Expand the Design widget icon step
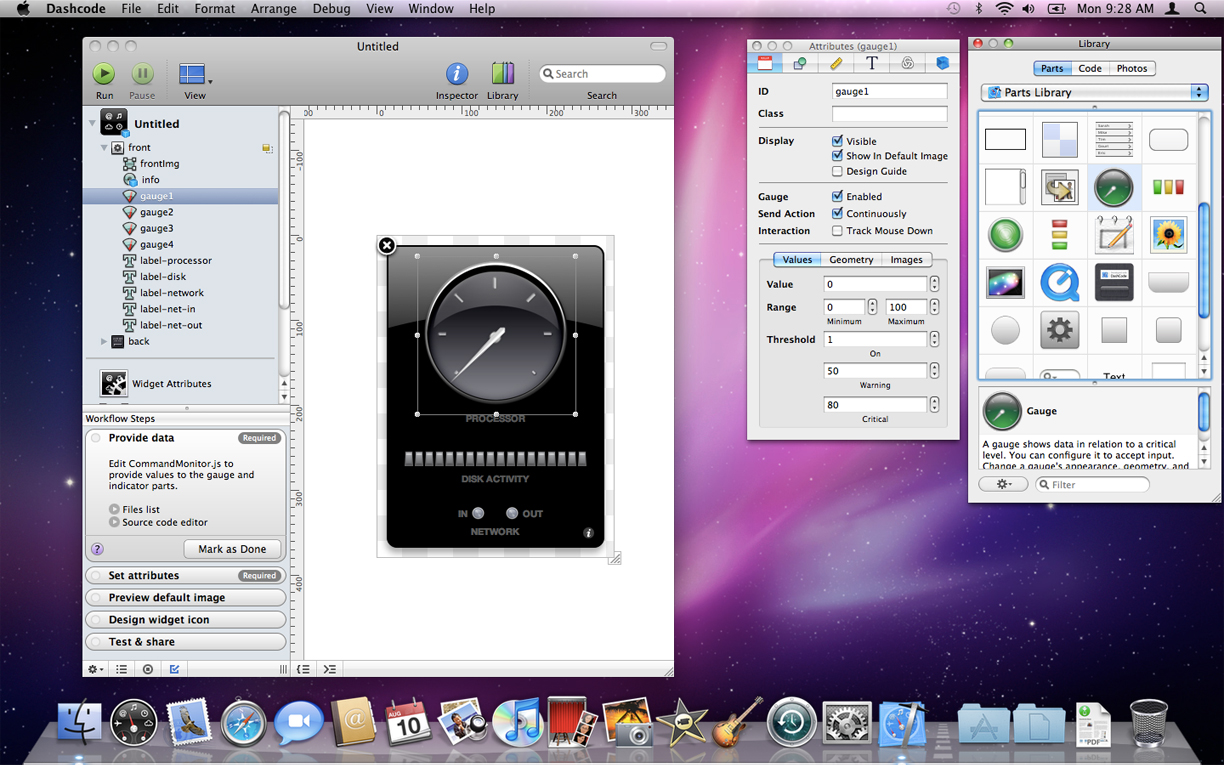The width and height of the screenshot is (1224, 765). click(185, 619)
